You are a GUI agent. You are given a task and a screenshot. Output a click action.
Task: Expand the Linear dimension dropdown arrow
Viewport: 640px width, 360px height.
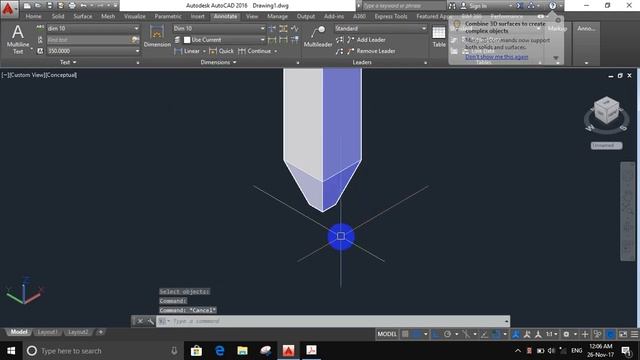pyautogui.click(x=204, y=51)
